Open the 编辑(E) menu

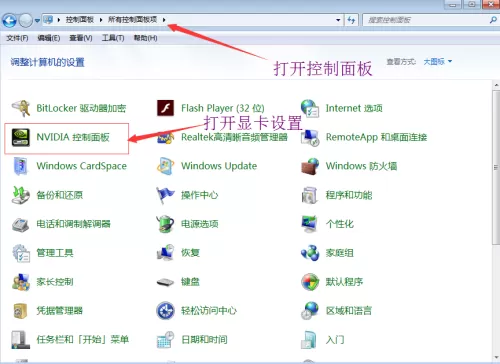pos(49,38)
